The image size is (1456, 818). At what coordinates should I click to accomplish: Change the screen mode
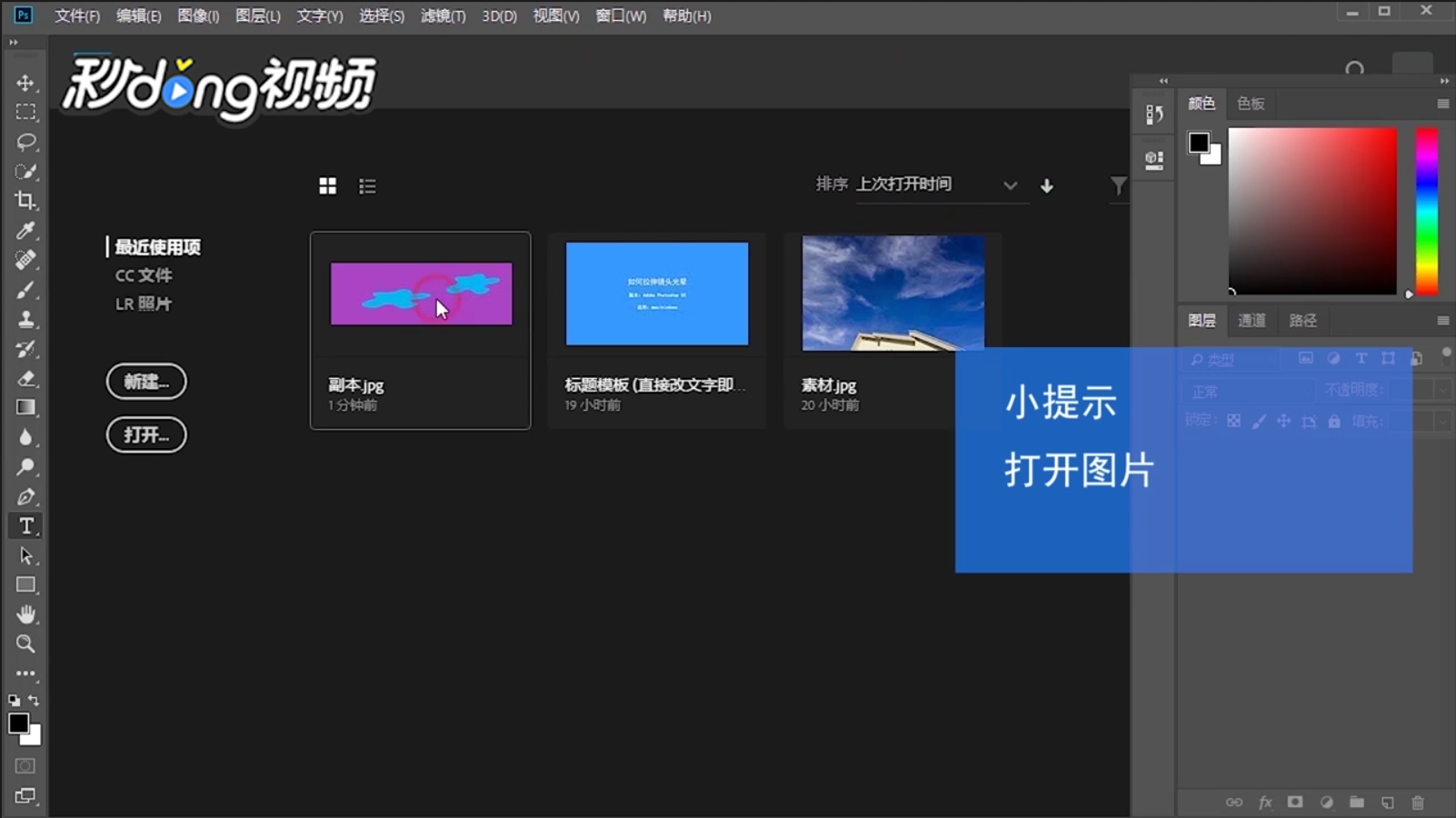point(25,796)
